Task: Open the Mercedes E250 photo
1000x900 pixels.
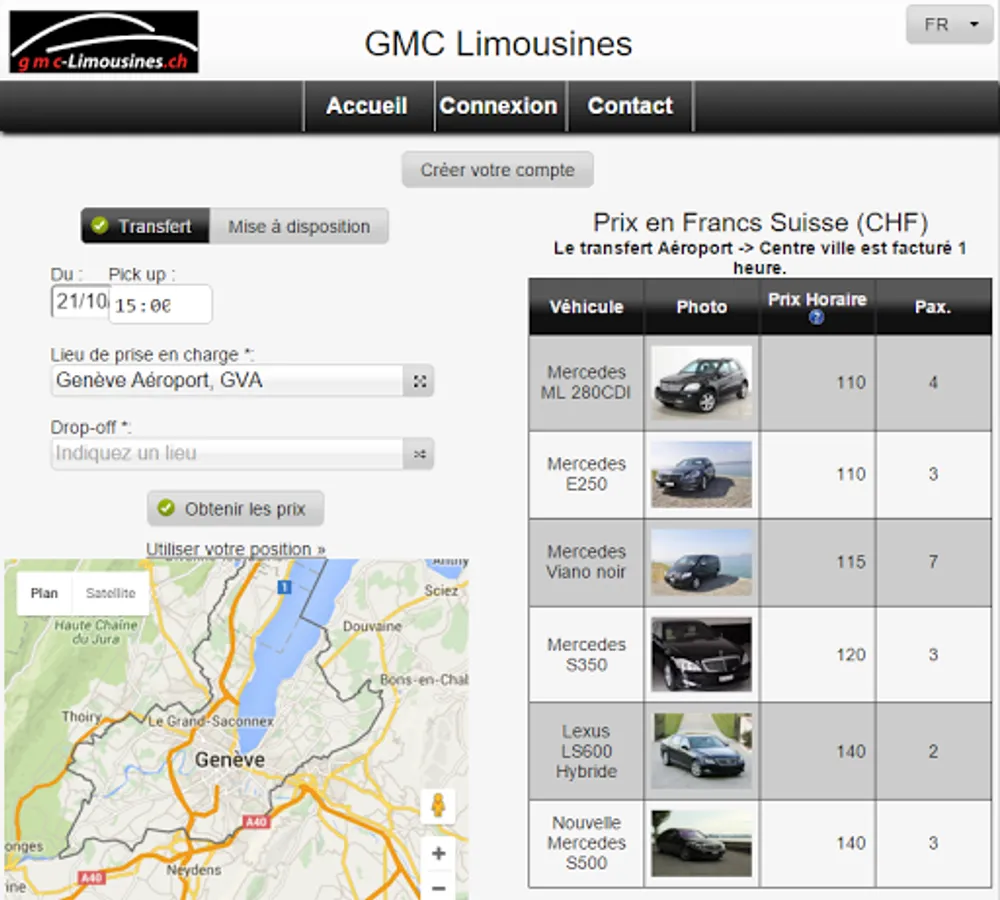Action: [x=702, y=474]
